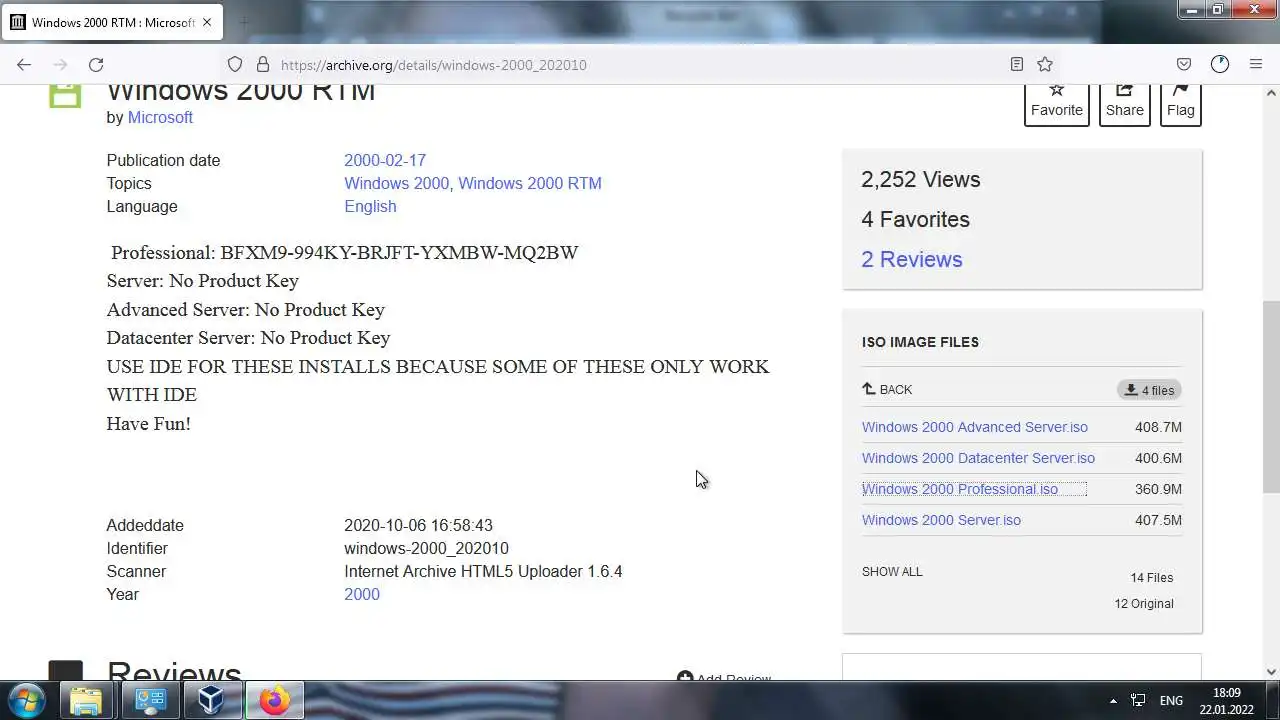Click SHOW ALL files link
The width and height of the screenshot is (1280, 720).
[892, 572]
